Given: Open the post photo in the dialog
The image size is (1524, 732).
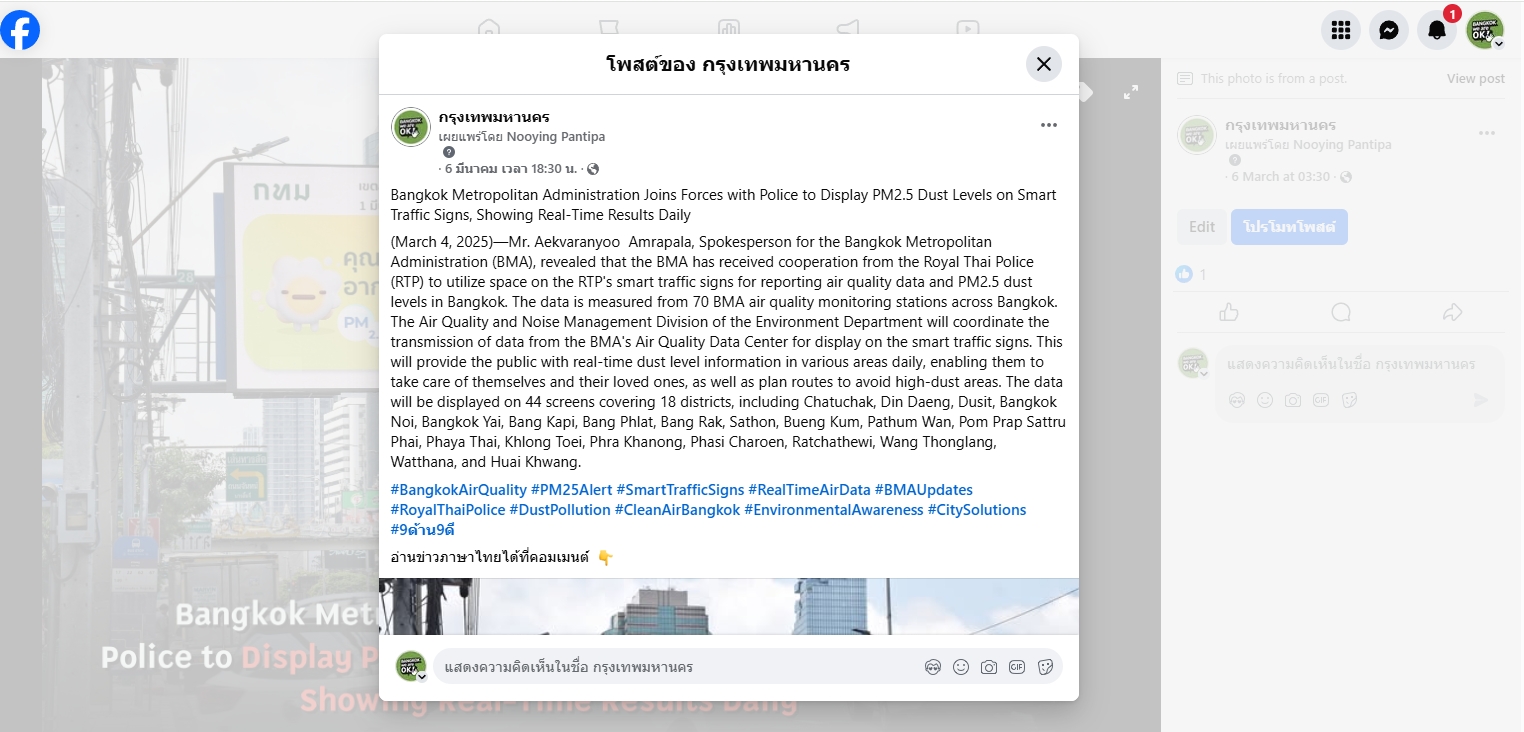Looking at the screenshot, I should [x=729, y=606].
